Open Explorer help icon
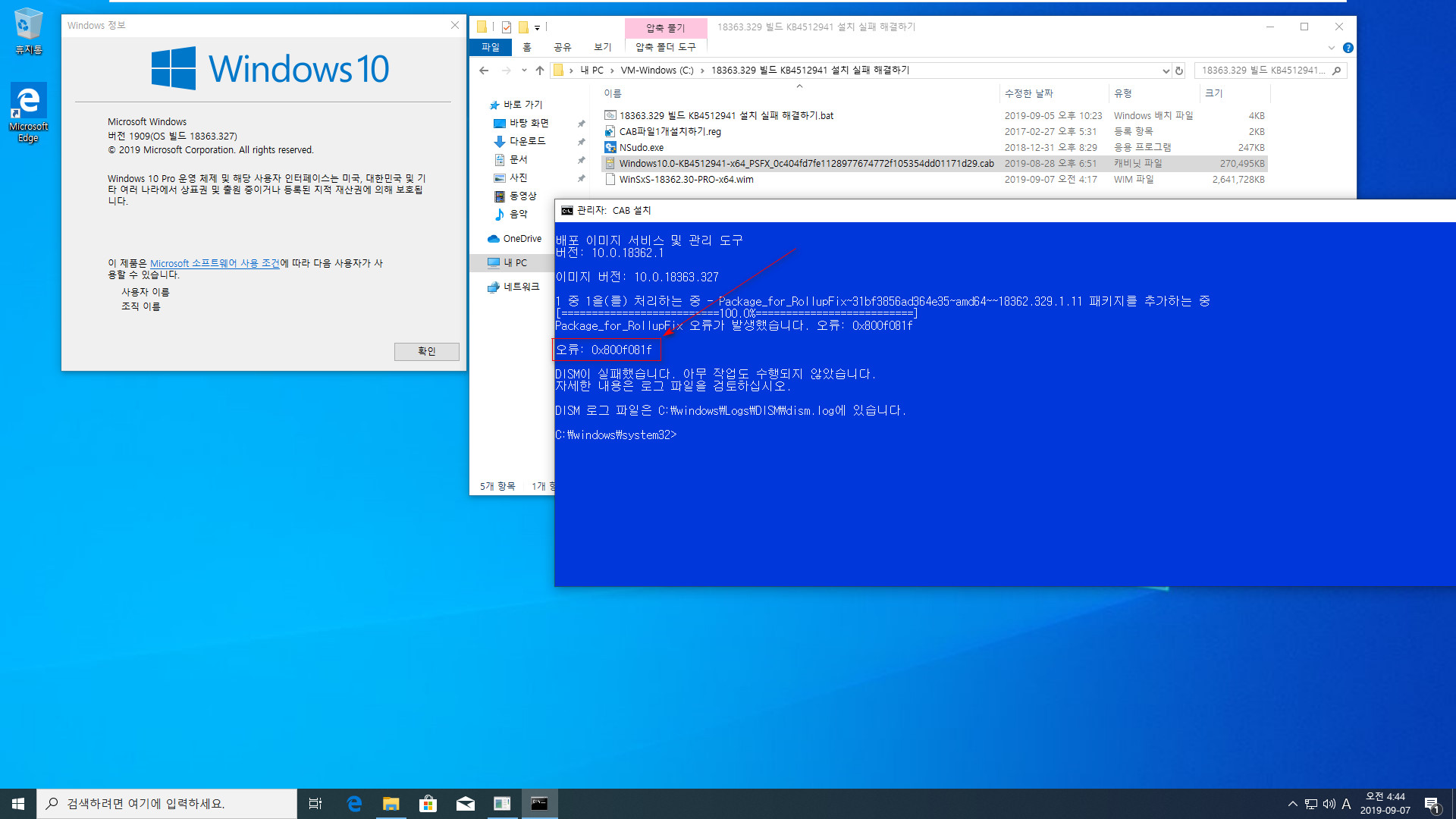 click(1348, 48)
